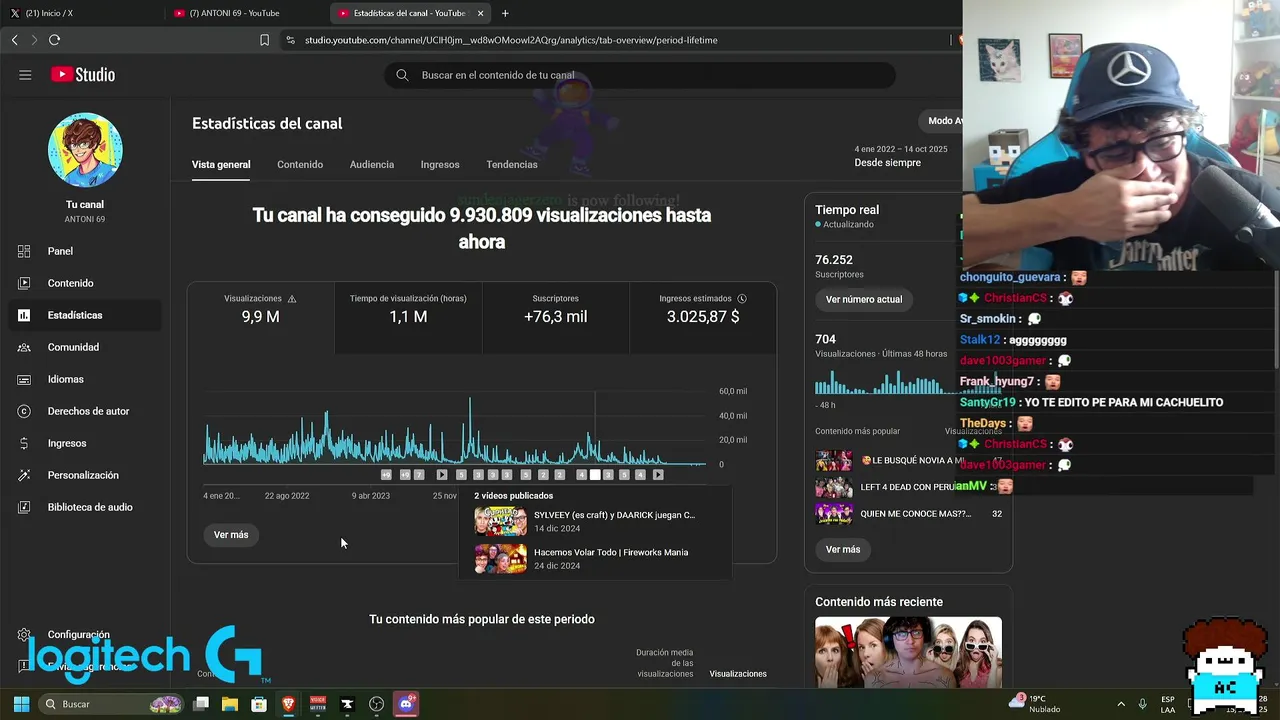Click the clock icon beside Ingresos estimados
This screenshot has width=1280, height=720.
(742, 299)
